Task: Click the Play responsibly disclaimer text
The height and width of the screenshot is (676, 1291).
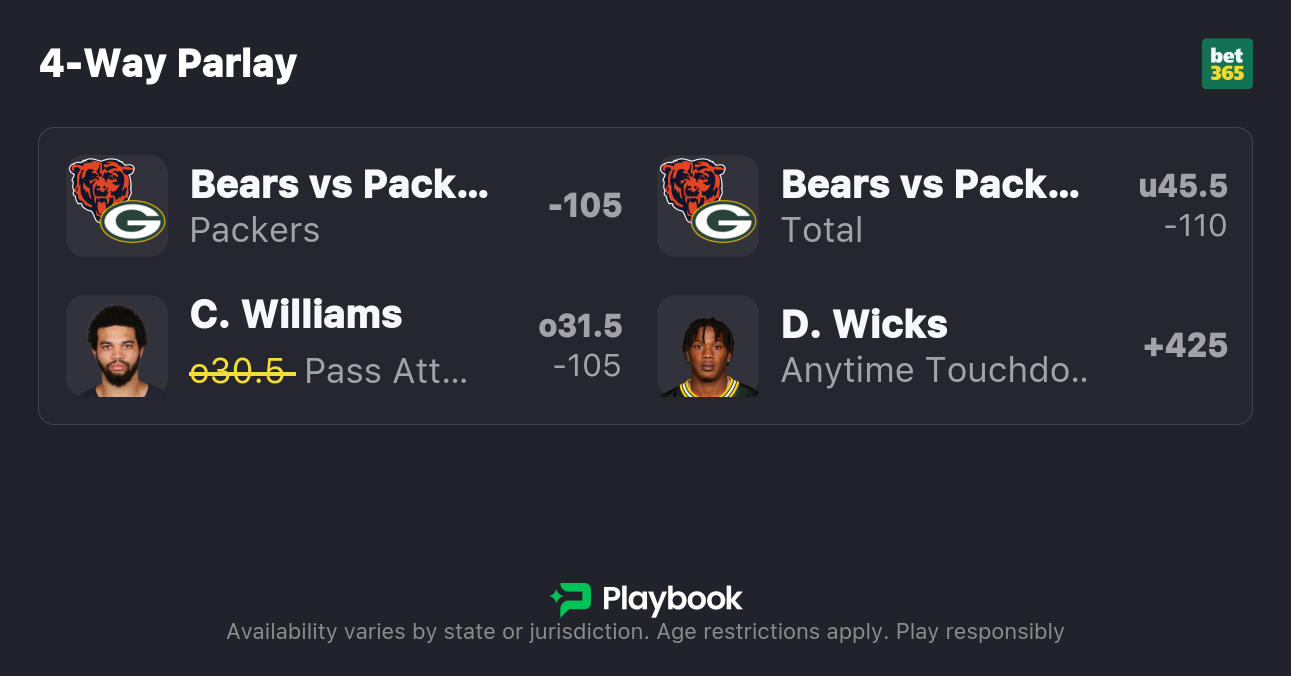Action: [x=979, y=632]
